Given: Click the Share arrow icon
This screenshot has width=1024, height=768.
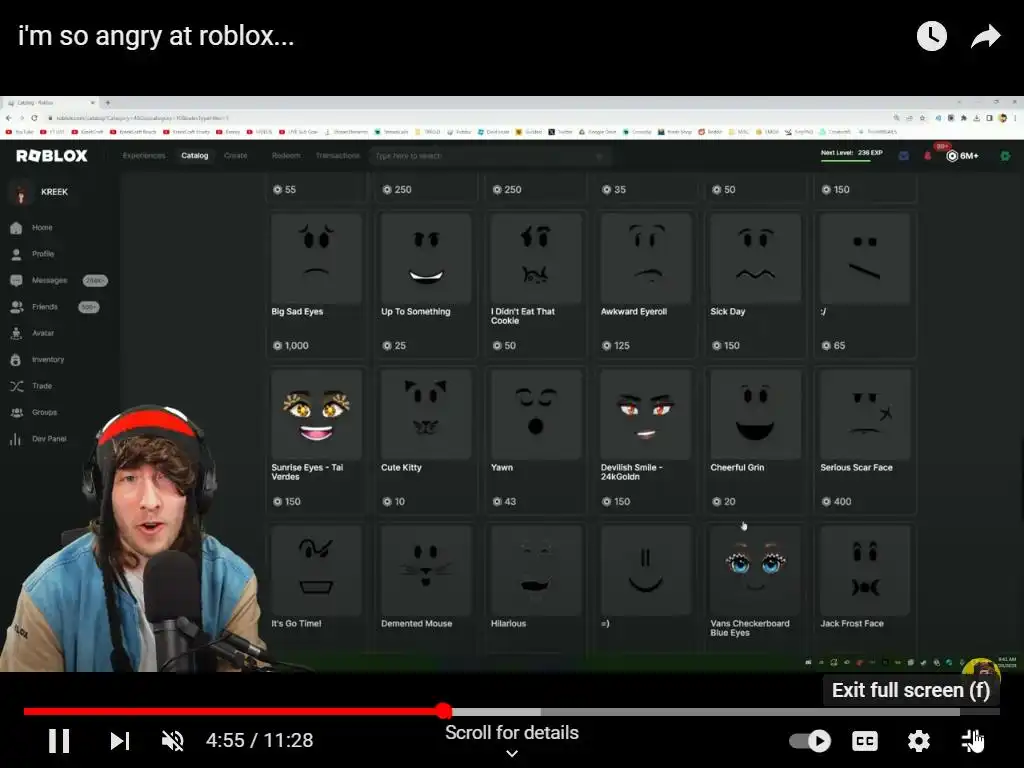Looking at the screenshot, I should [985, 36].
